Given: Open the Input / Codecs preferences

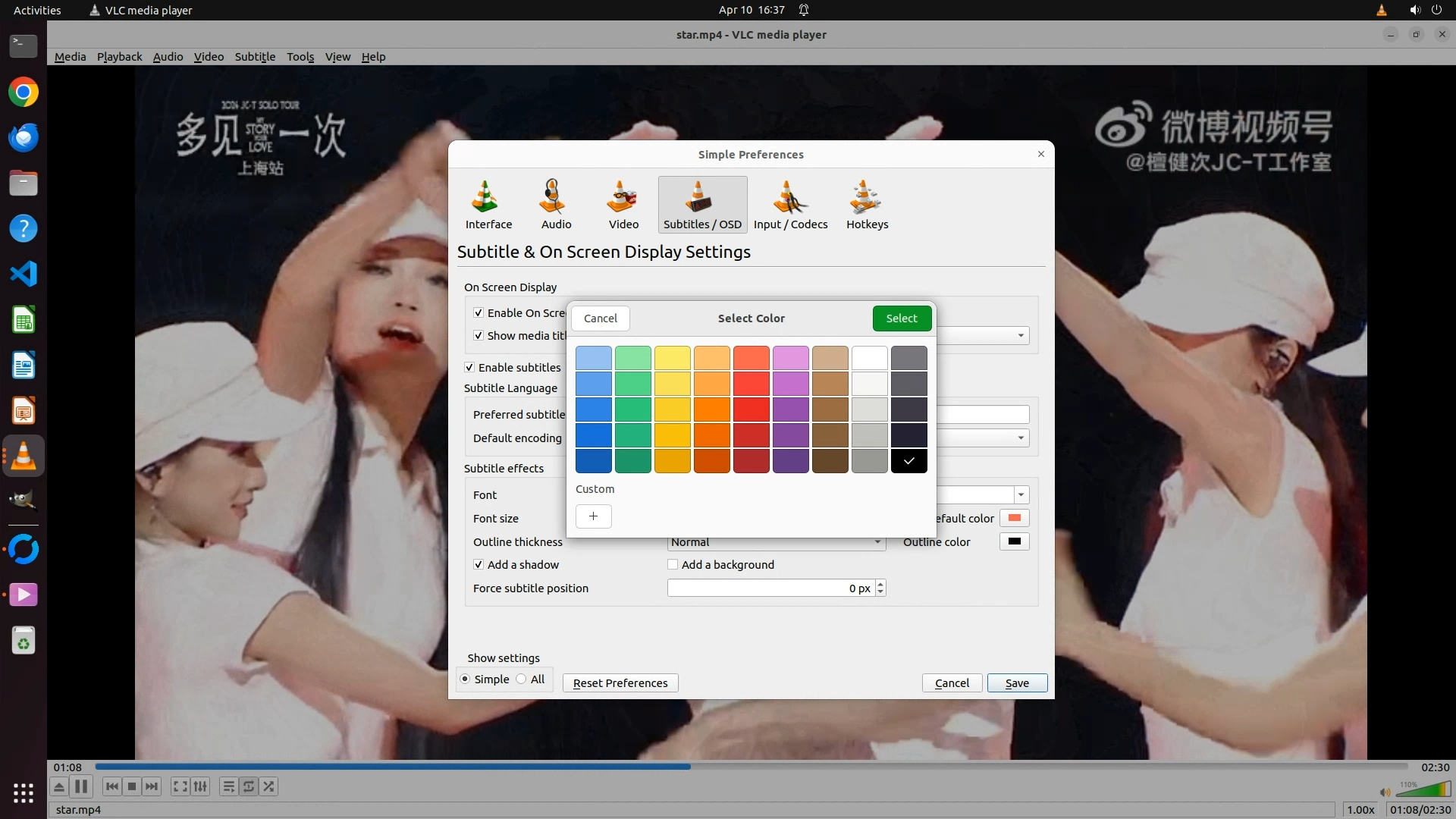Looking at the screenshot, I should click(x=790, y=205).
